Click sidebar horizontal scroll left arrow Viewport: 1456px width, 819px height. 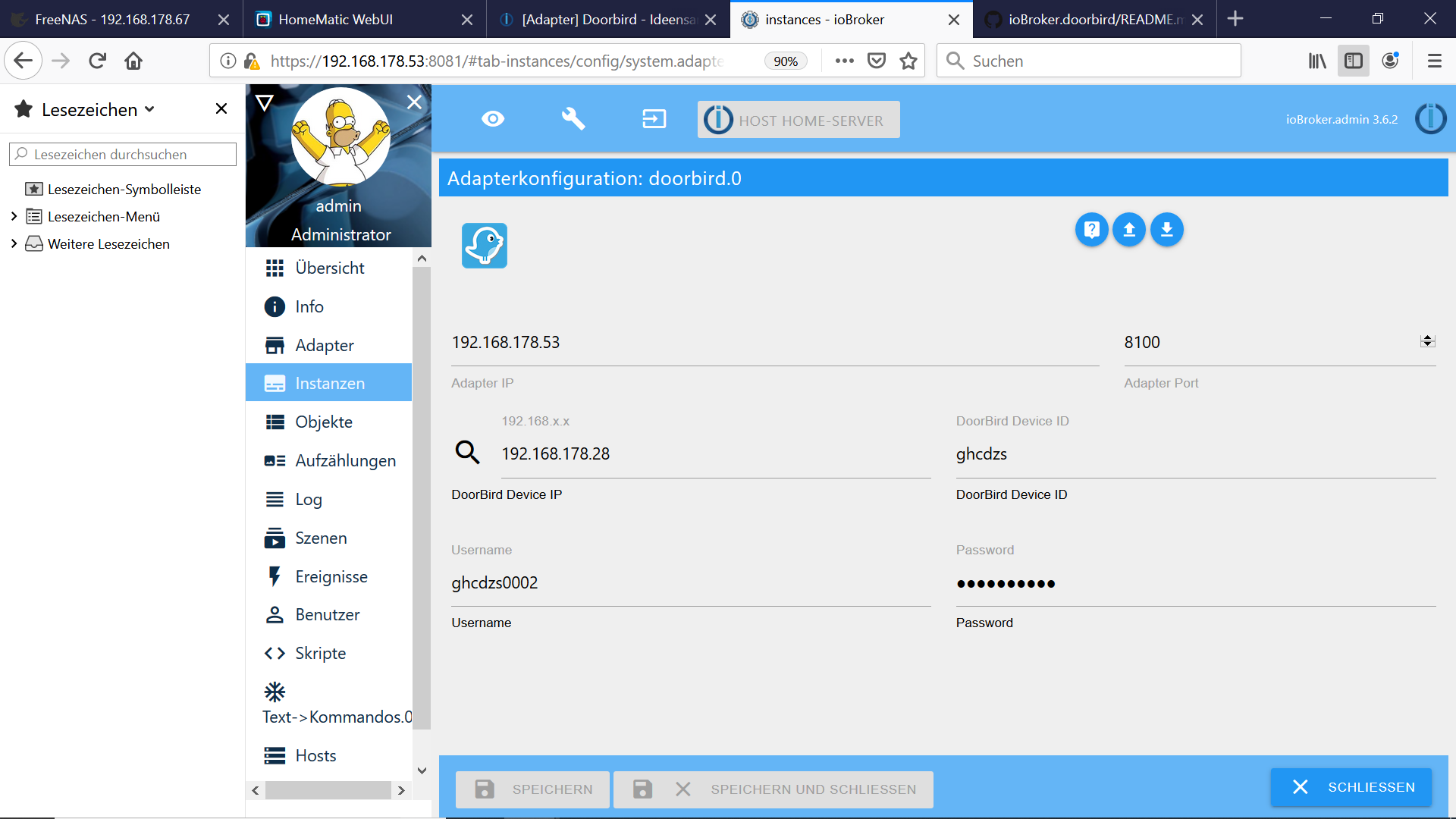[256, 790]
